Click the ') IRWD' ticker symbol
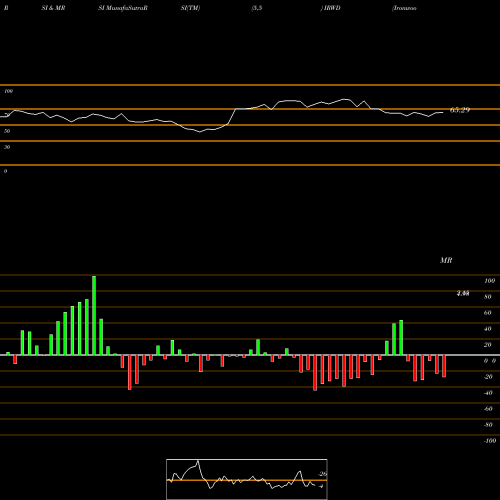 pos(330,8)
